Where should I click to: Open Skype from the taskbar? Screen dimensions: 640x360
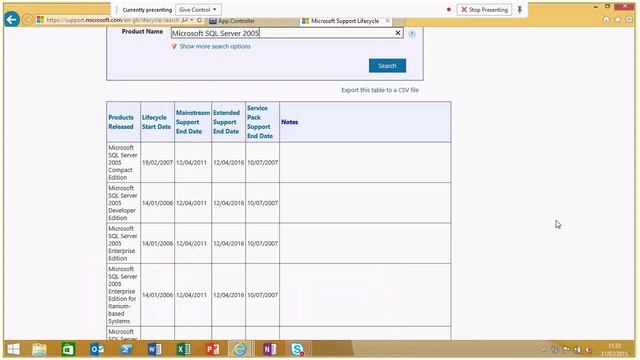click(x=298, y=349)
